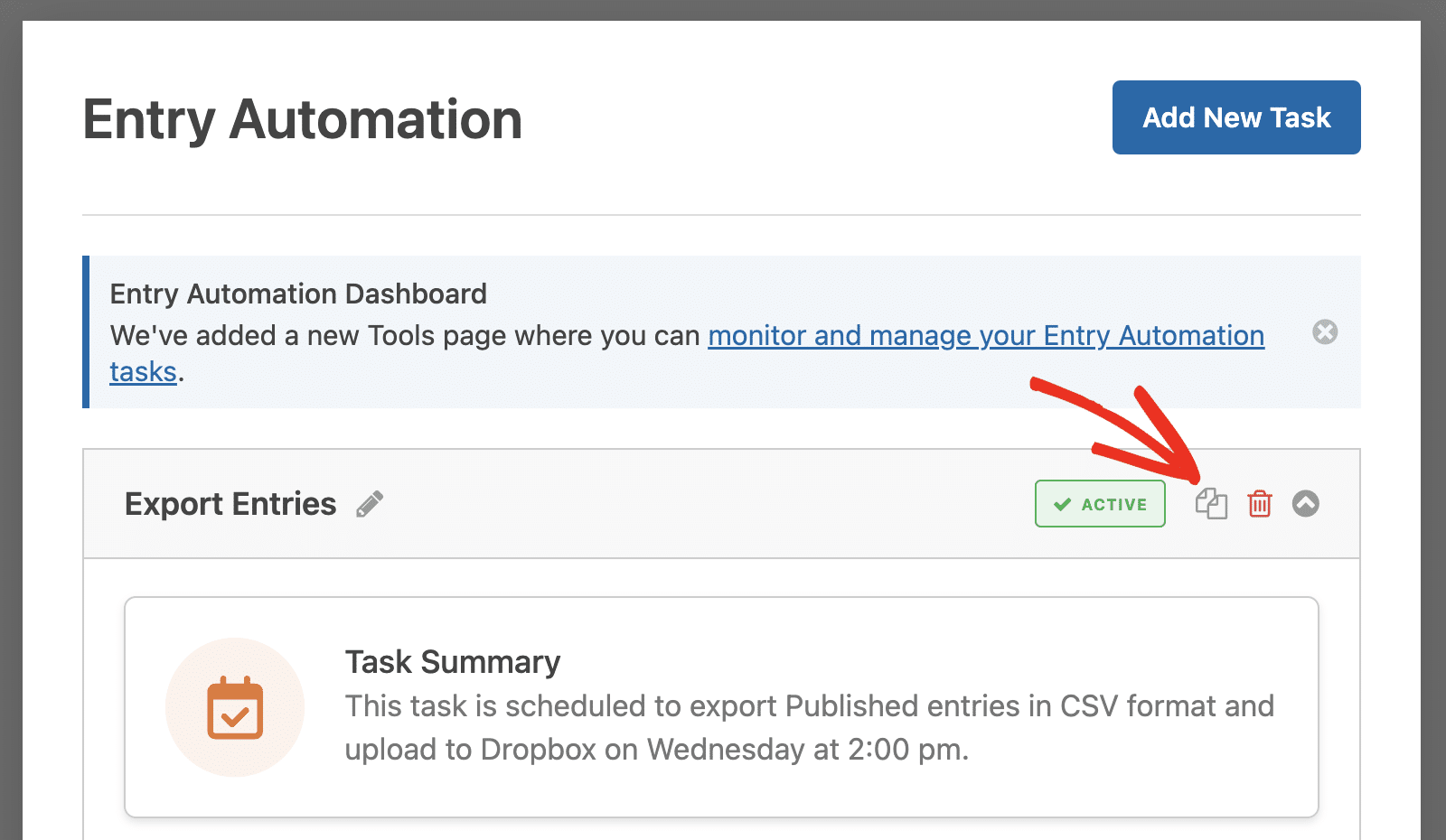
Task: Click the red arrow annotation
Action: tap(1119, 431)
